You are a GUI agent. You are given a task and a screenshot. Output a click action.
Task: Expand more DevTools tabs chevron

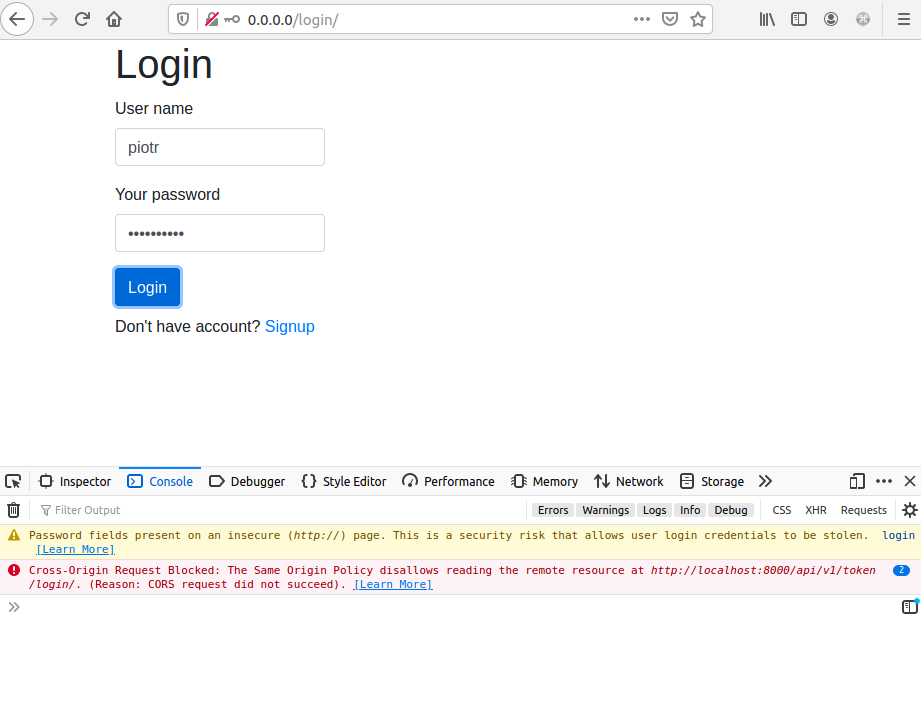click(x=765, y=481)
